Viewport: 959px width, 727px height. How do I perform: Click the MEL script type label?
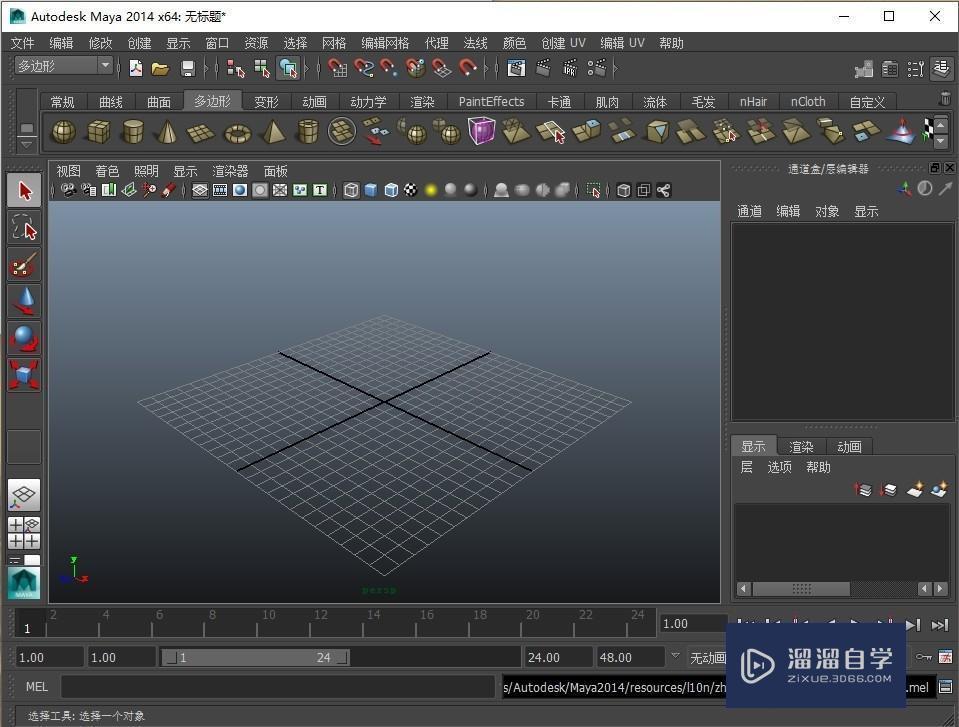click(x=36, y=687)
